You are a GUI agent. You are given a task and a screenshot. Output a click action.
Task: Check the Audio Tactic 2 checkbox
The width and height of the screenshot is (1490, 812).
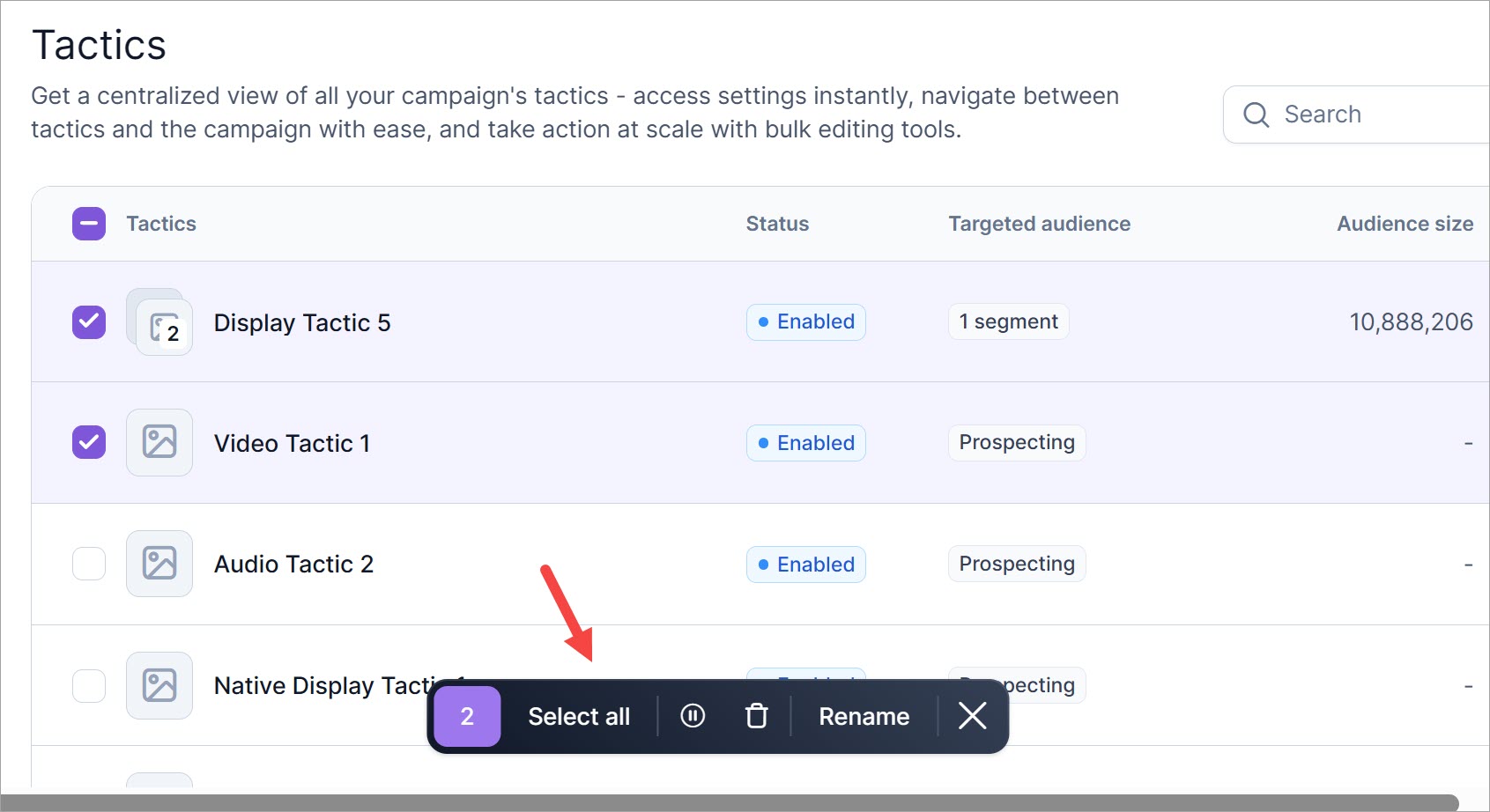(89, 564)
